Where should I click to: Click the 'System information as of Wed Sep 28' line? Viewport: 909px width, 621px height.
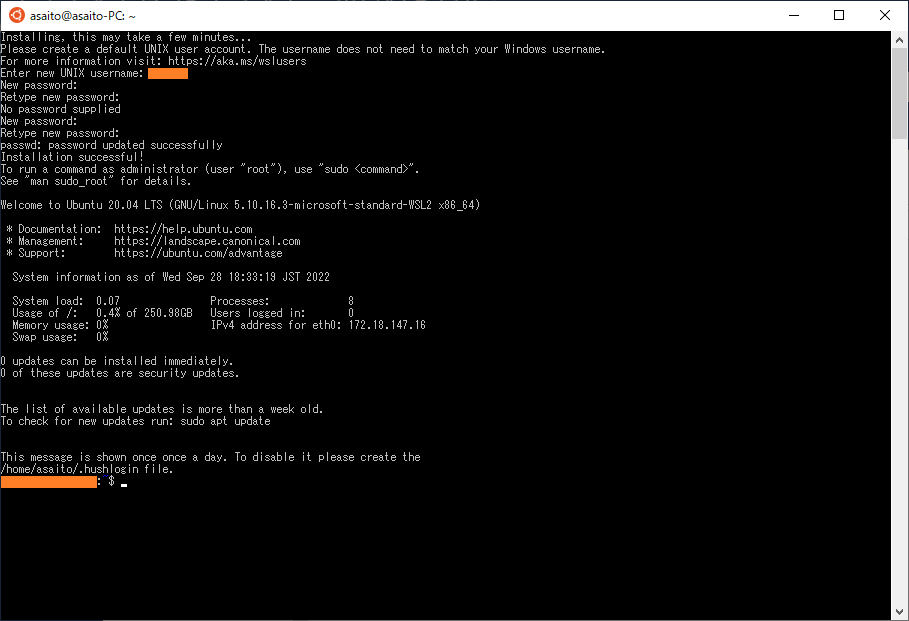point(171,277)
